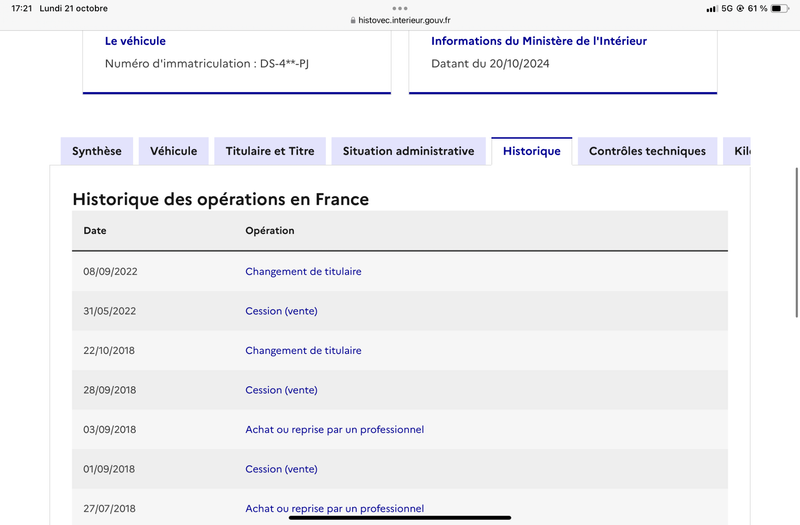Image resolution: width=800 pixels, height=525 pixels.
Task: Click 'Changement de titulaire' dated 22/10/2018
Action: 303,351
